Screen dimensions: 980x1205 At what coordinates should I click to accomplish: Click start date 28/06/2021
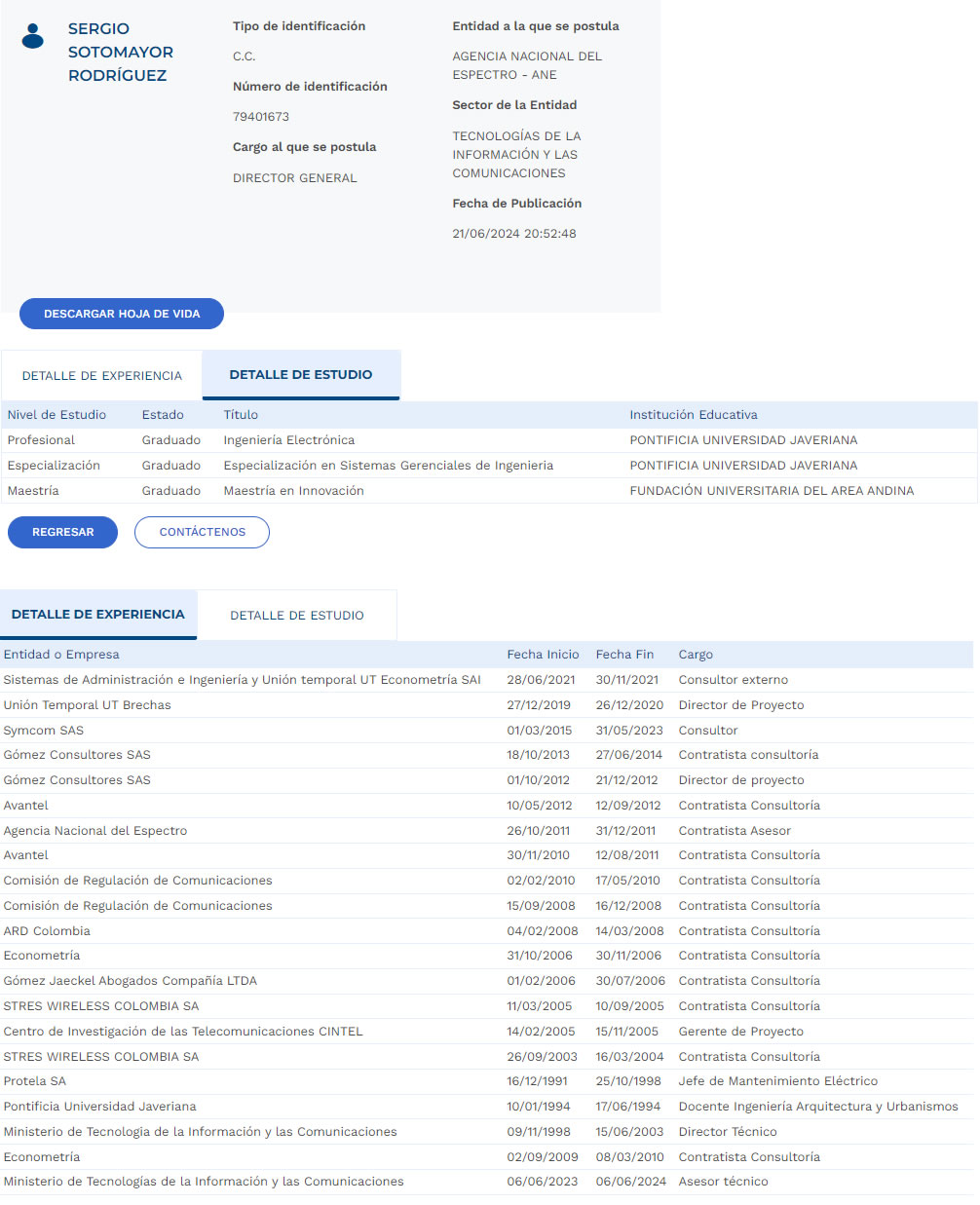(x=541, y=680)
